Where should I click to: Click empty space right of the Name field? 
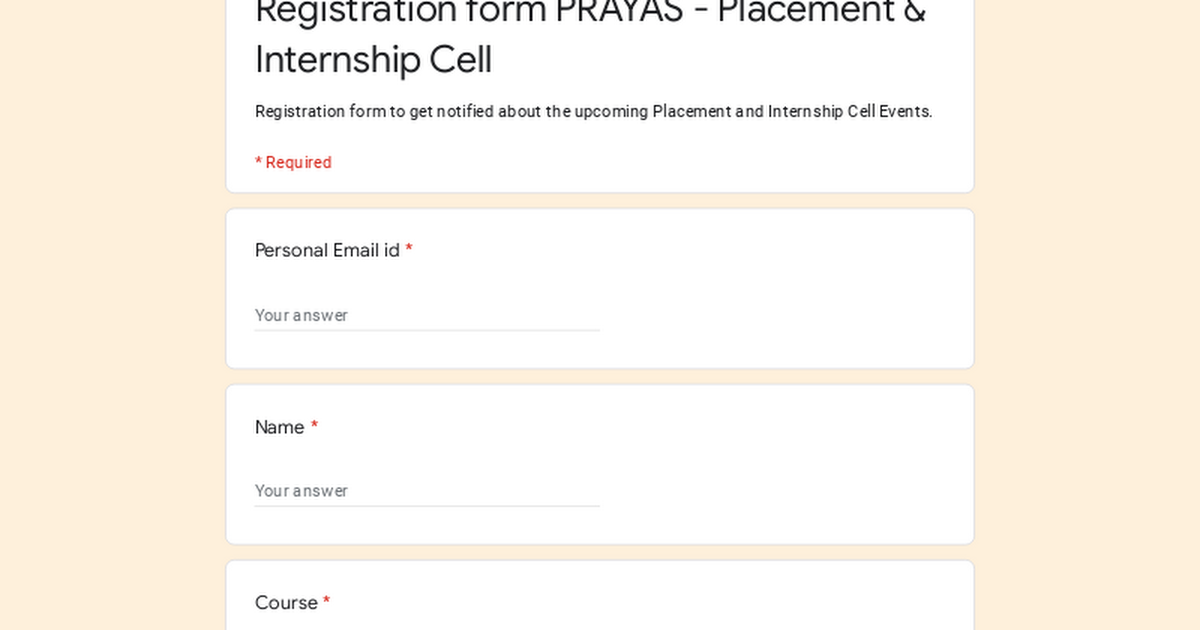780,491
